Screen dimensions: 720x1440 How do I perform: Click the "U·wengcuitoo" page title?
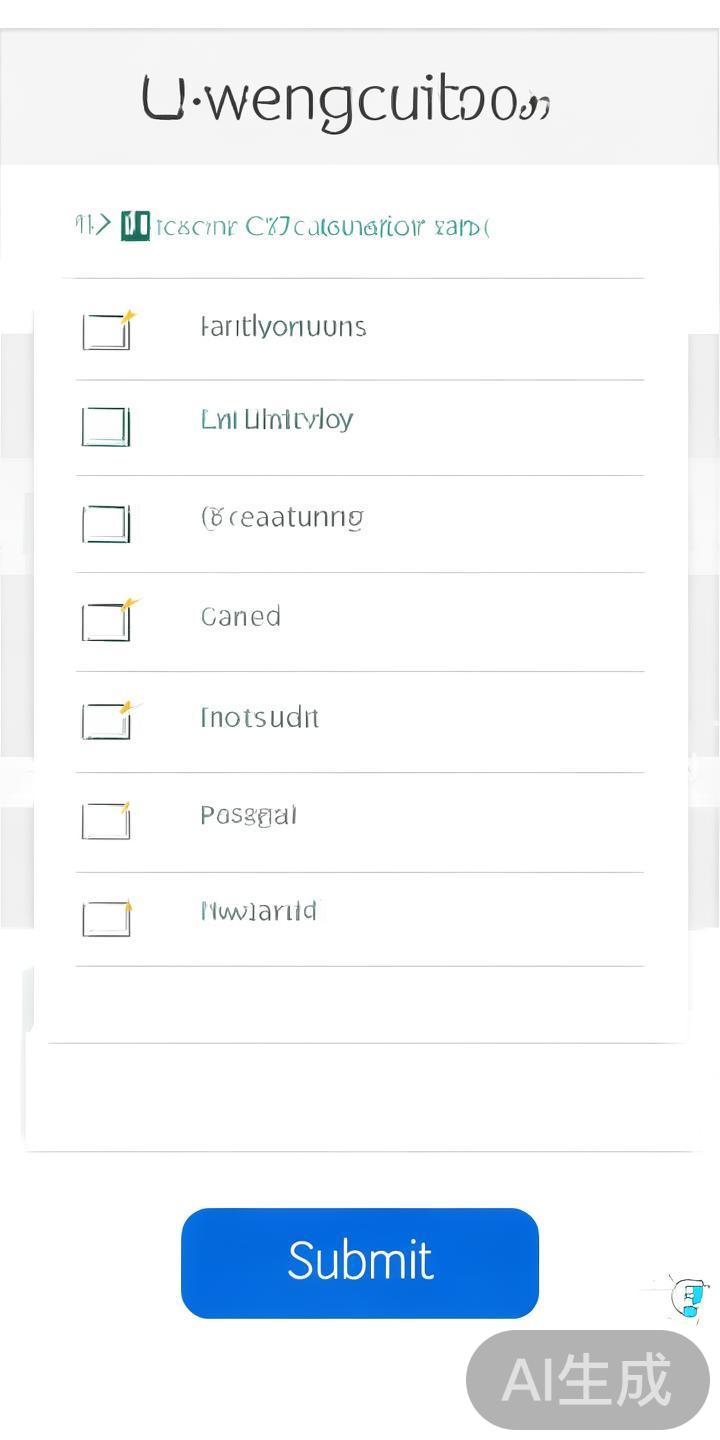tap(345, 102)
